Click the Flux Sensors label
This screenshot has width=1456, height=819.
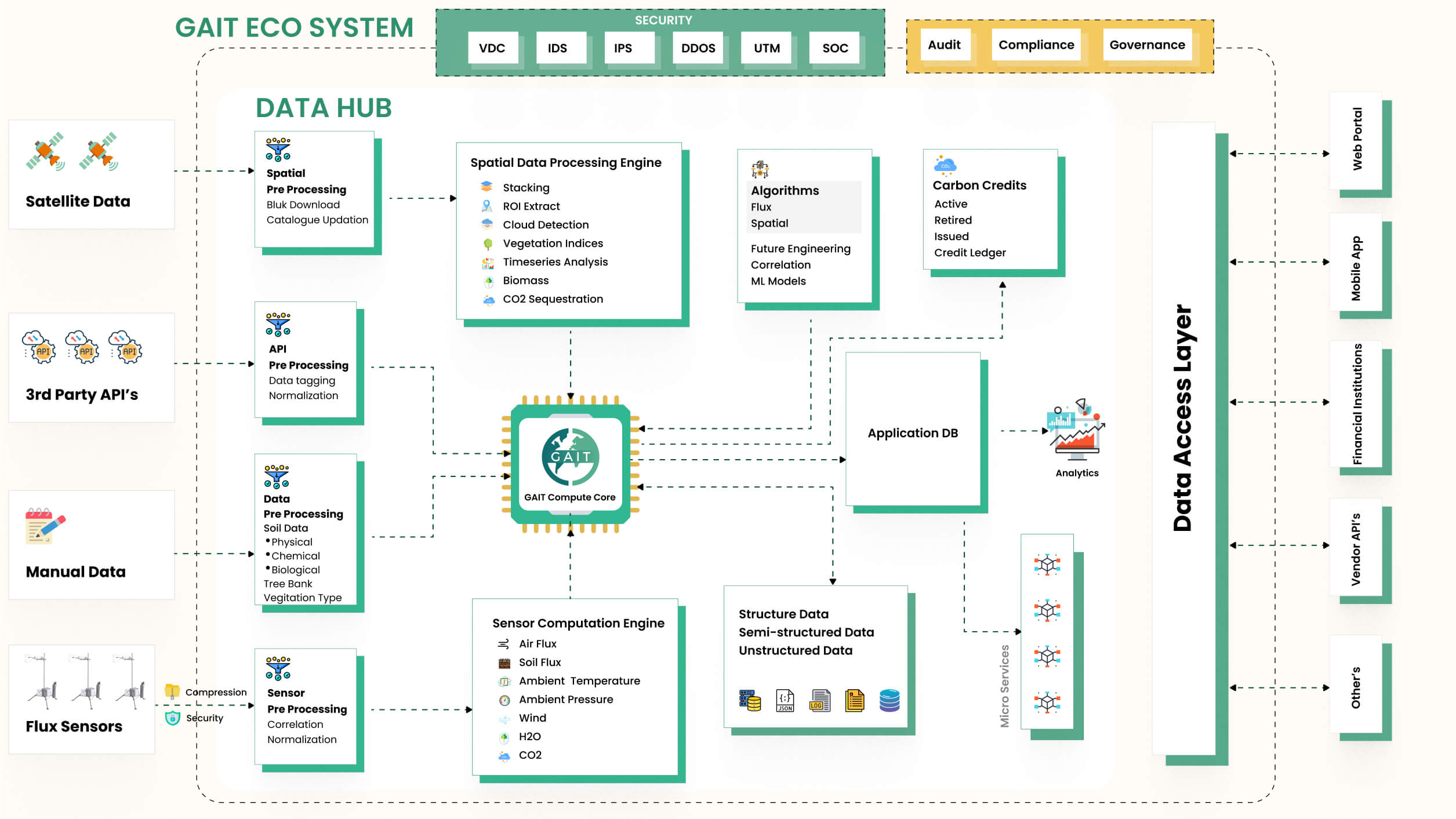74,726
